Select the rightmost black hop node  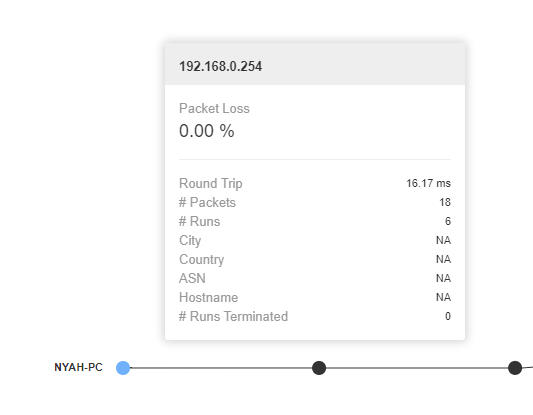click(x=515, y=368)
